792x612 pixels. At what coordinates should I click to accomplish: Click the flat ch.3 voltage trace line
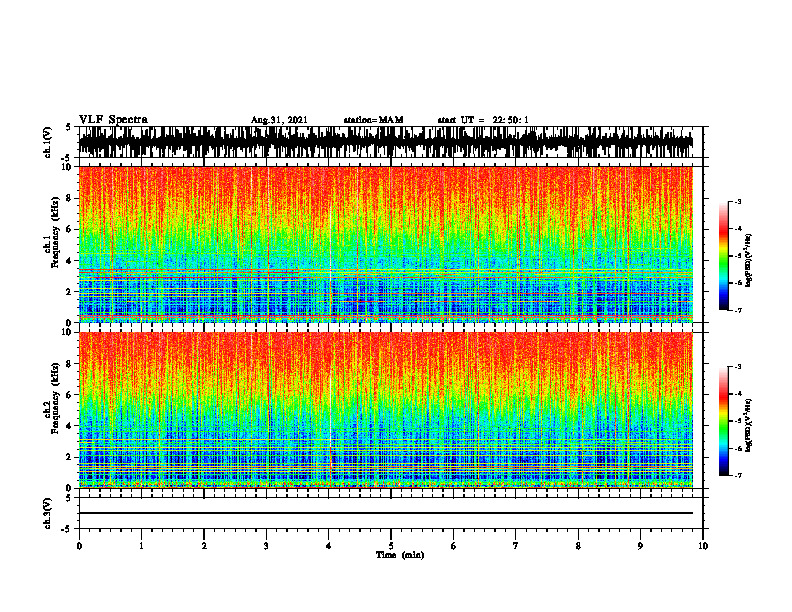point(385,513)
